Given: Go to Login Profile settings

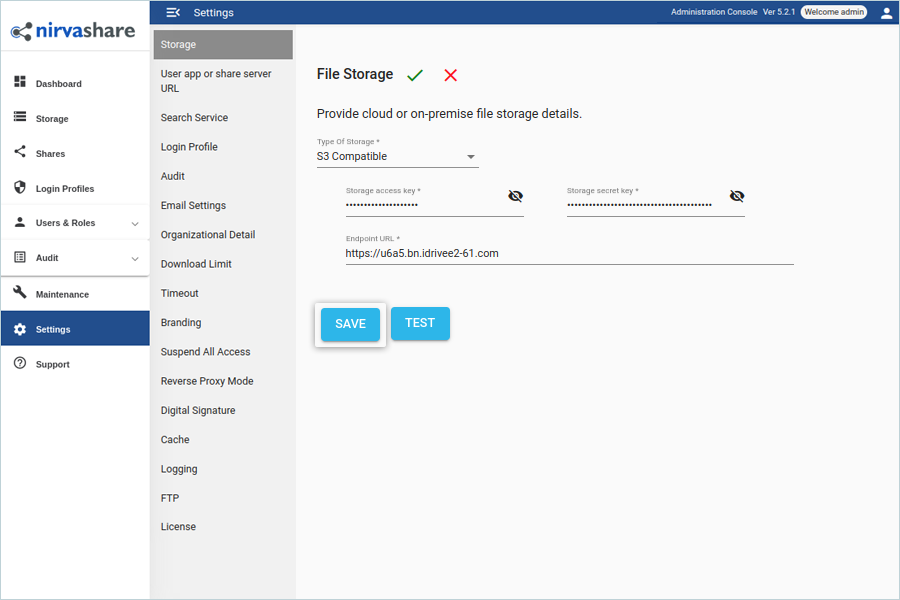Looking at the screenshot, I should (189, 147).
